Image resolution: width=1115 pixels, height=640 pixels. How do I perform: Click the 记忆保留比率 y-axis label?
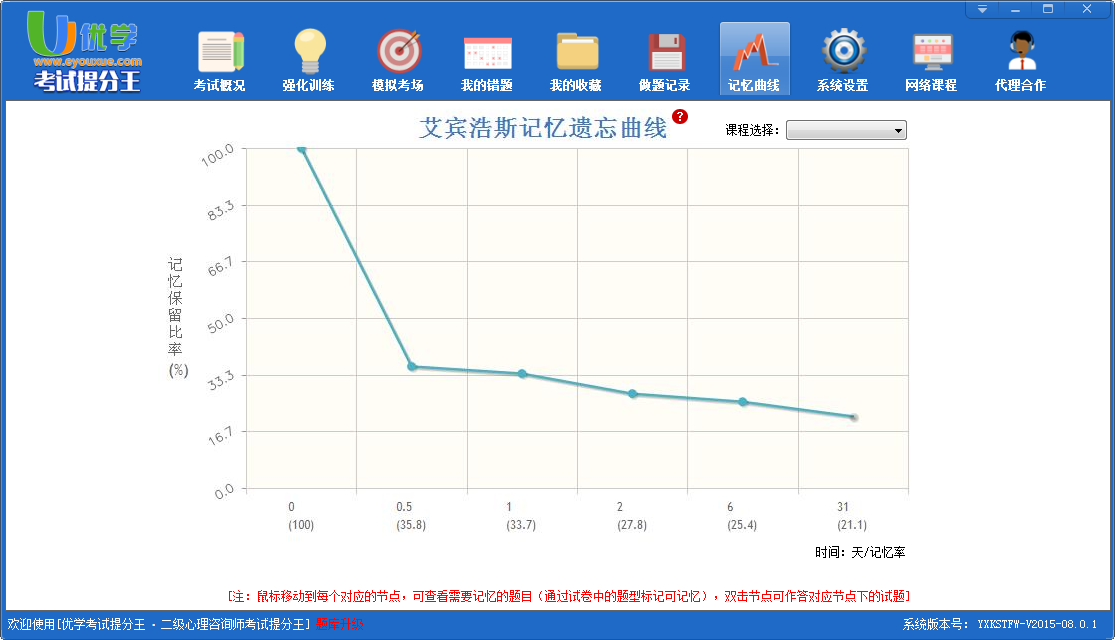(177, 317)
